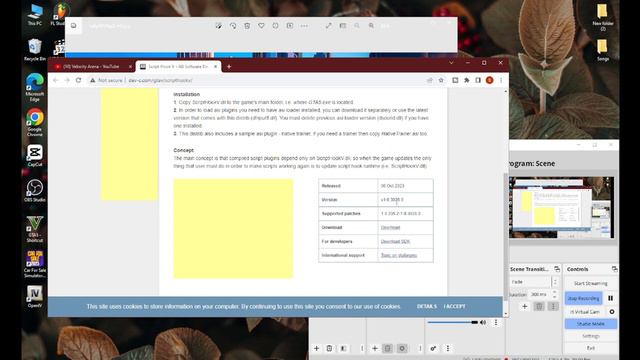
Task: Toggle the Chrome side panel icon
Action: point(478,80)
